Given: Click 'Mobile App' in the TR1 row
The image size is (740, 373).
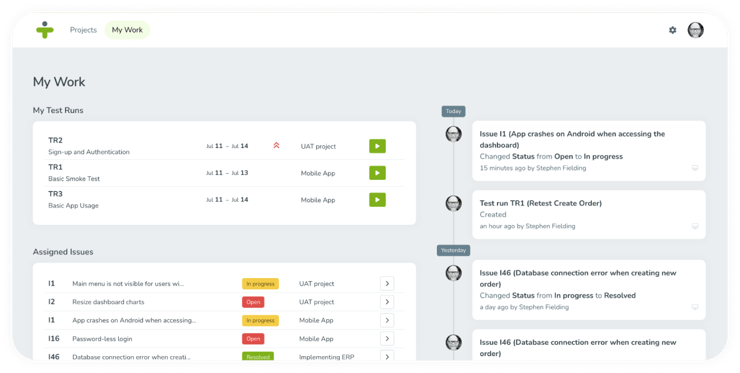Looking at the screenshot, I should point(318,173).
